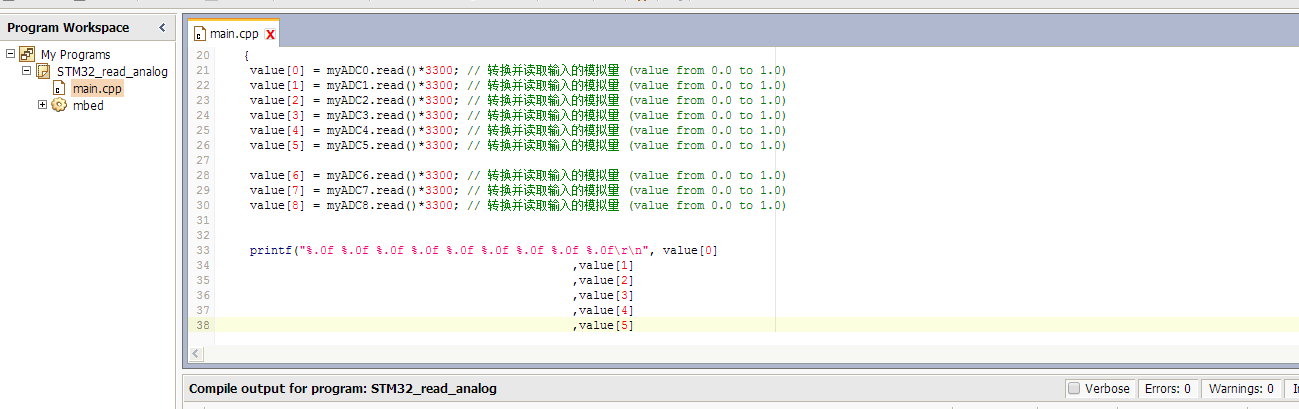Click the My Programs workspace icon
1299x409 pixels.
(x=28, y=55)
